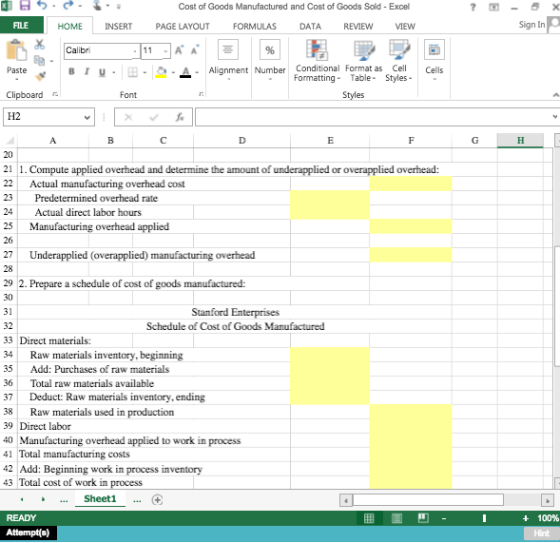Open Conditional Formatting menu

[x=317, y=61]
